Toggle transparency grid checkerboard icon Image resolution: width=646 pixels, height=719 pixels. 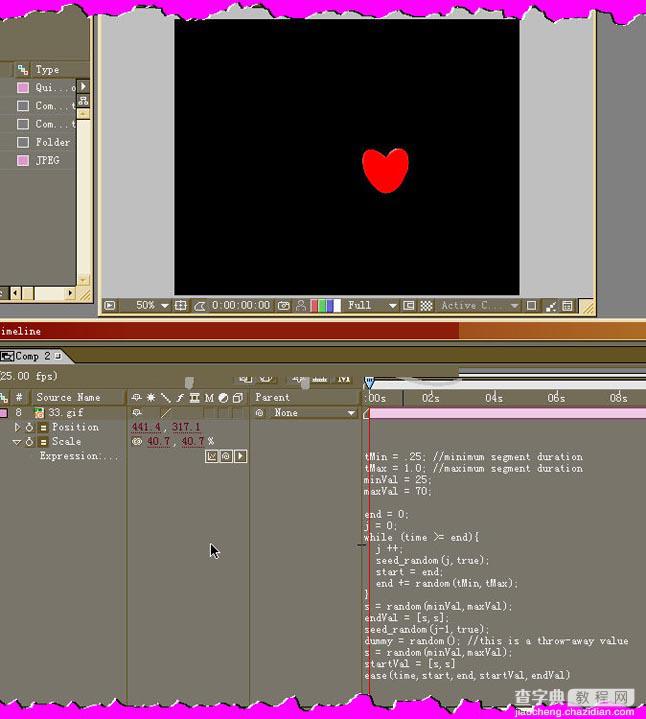426,305
